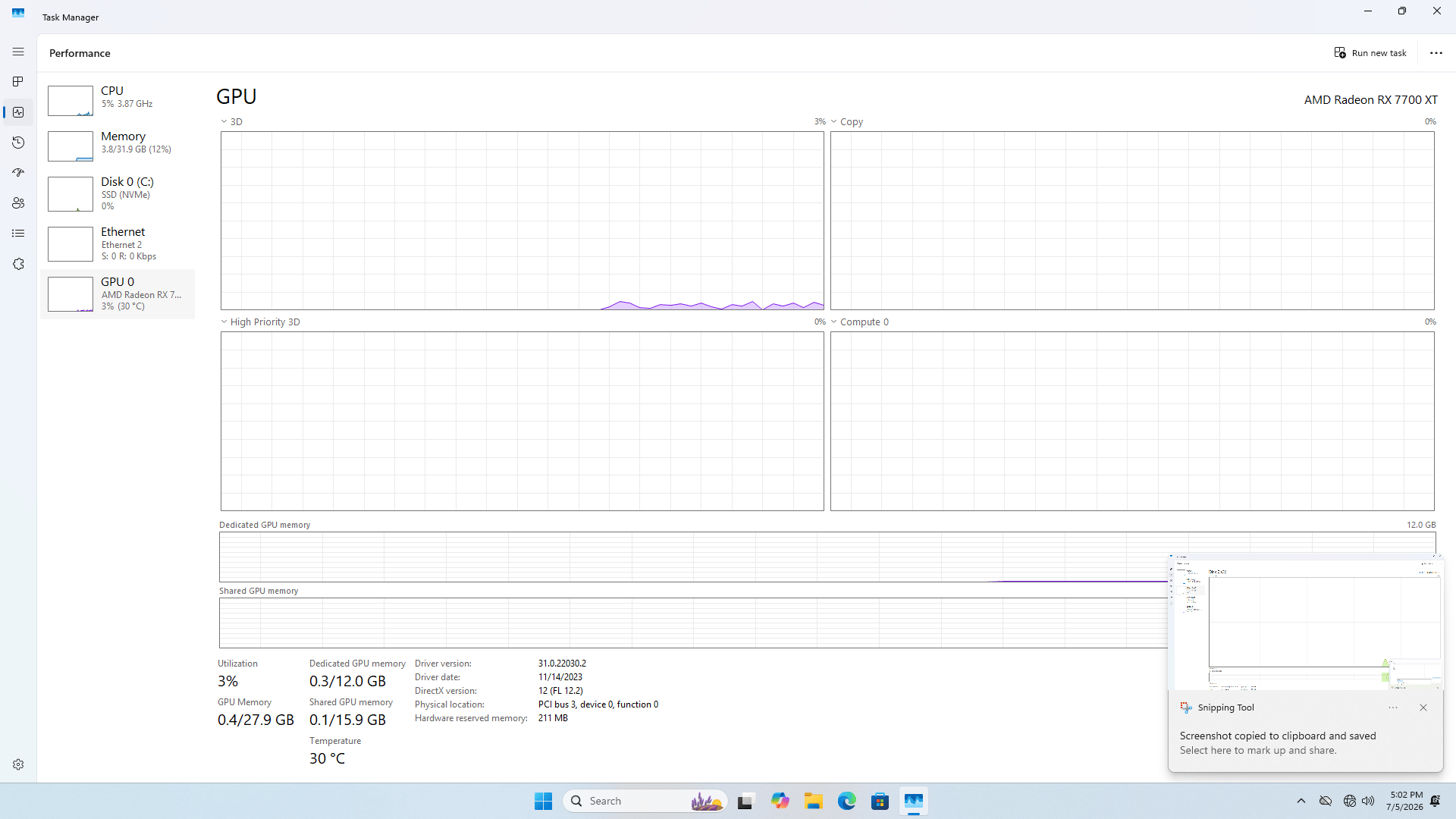
Task: Show hidden system tray icons
Action: (x=1301, y=801)
